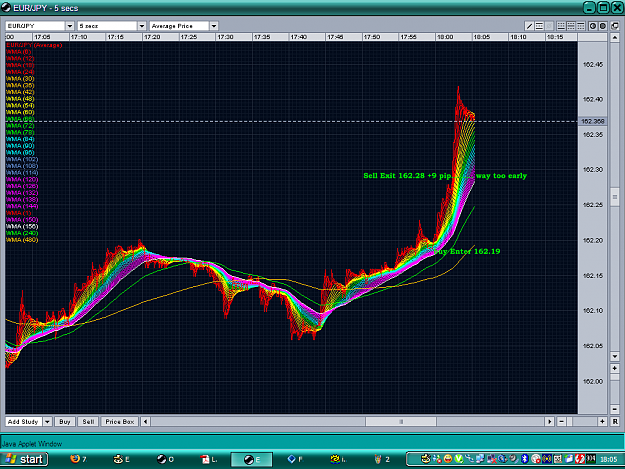Screen dimensions: 625x469
Task: Decrease vertical scale with minus button
Action: coord(615,409)
